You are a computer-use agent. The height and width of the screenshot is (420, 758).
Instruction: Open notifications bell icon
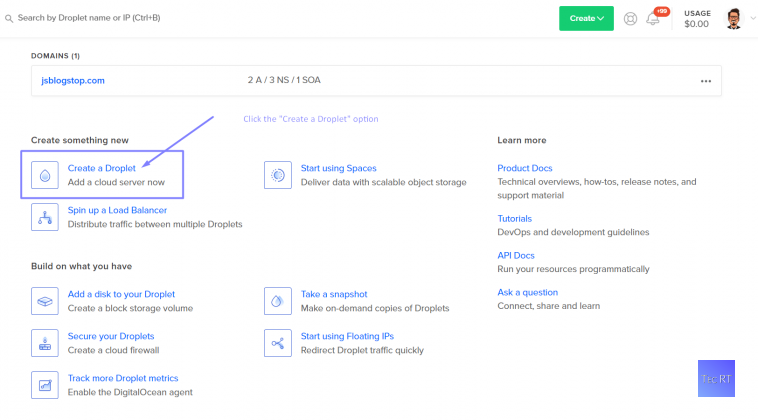[x=653, y=19]
